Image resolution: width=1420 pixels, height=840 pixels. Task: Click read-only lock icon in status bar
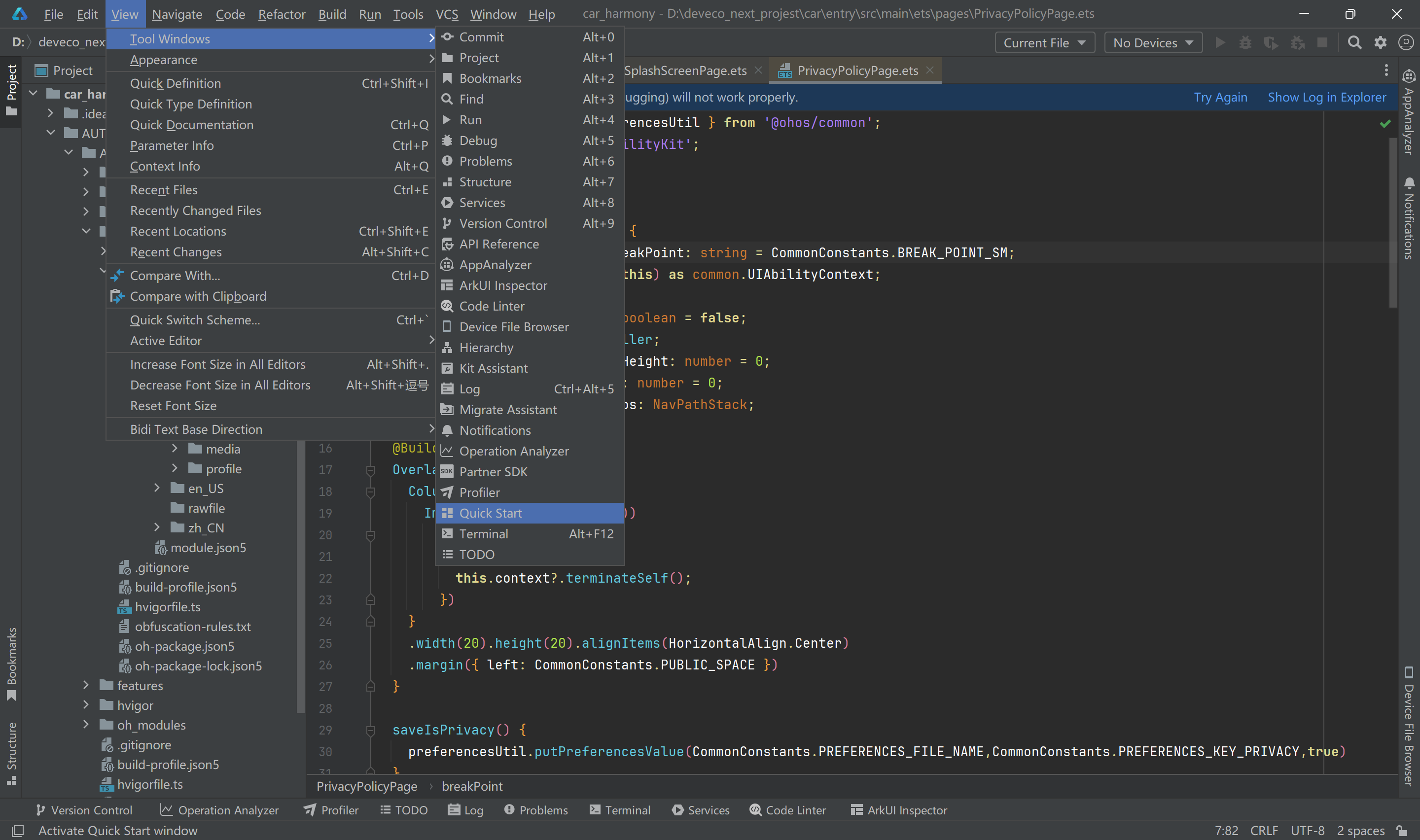pyautogui.click(x=1402, y=830)
